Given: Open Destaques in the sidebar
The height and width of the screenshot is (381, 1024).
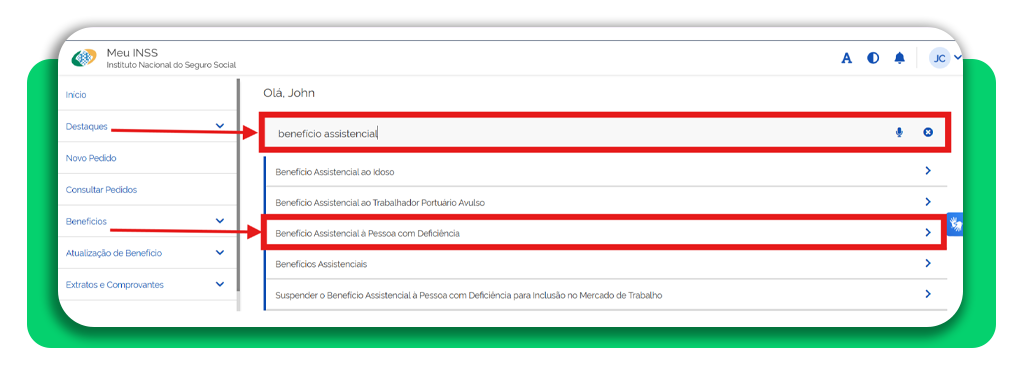Looking at the screenshot, I should pyautogui.click(x=87, y=127).
